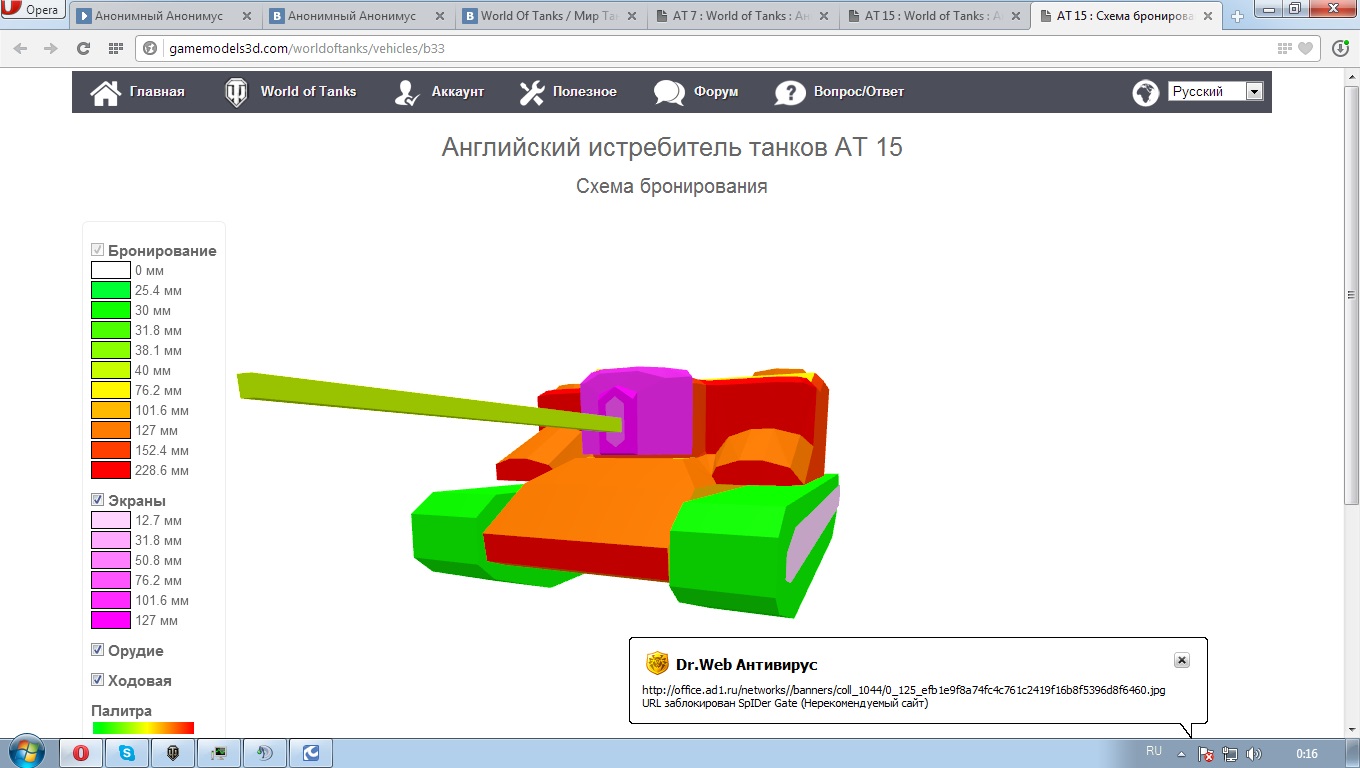This screenshot has width=1360, height=768.
Task: Close the AT 15 : Схема бронирования tab
Action: 1209,16
